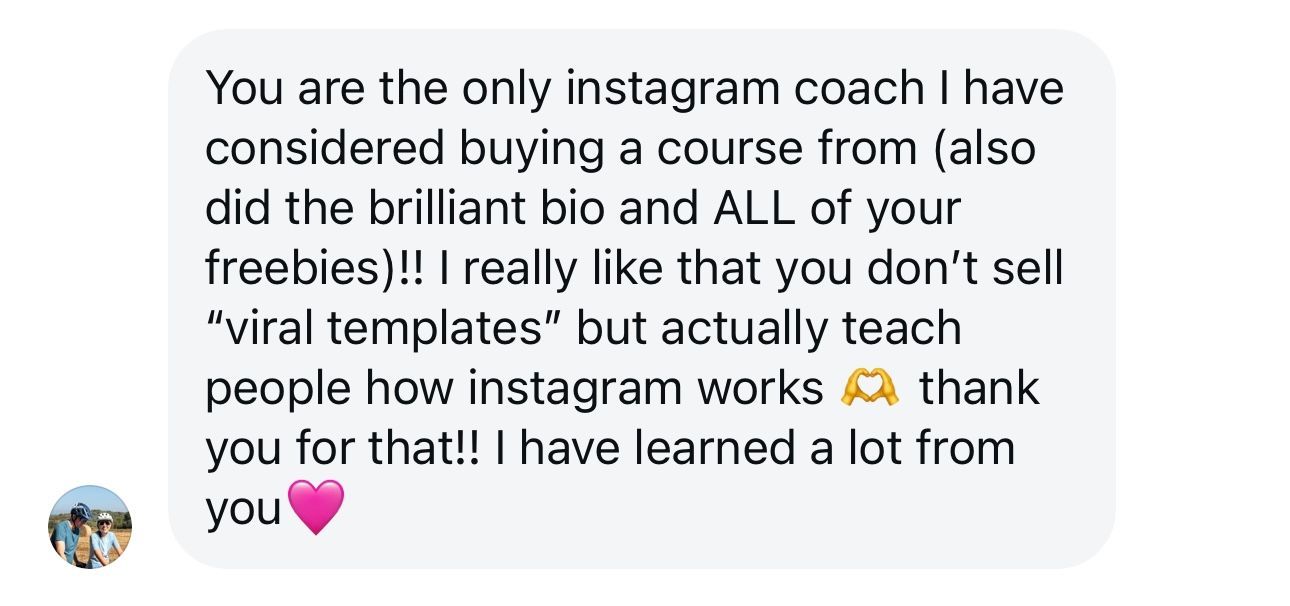
Task: Tap the heart hands emoji
Action: point(868,388)
